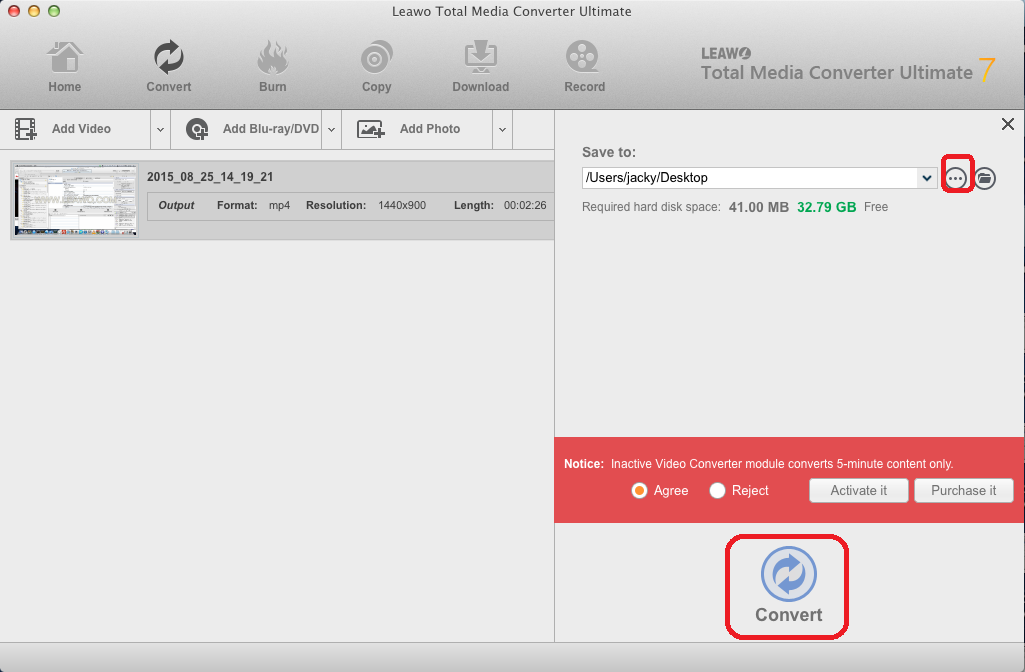The height and width of the screenshot is (672, 1025).
Task: Click the Activate it button
Action: click(x=858, y=490)
